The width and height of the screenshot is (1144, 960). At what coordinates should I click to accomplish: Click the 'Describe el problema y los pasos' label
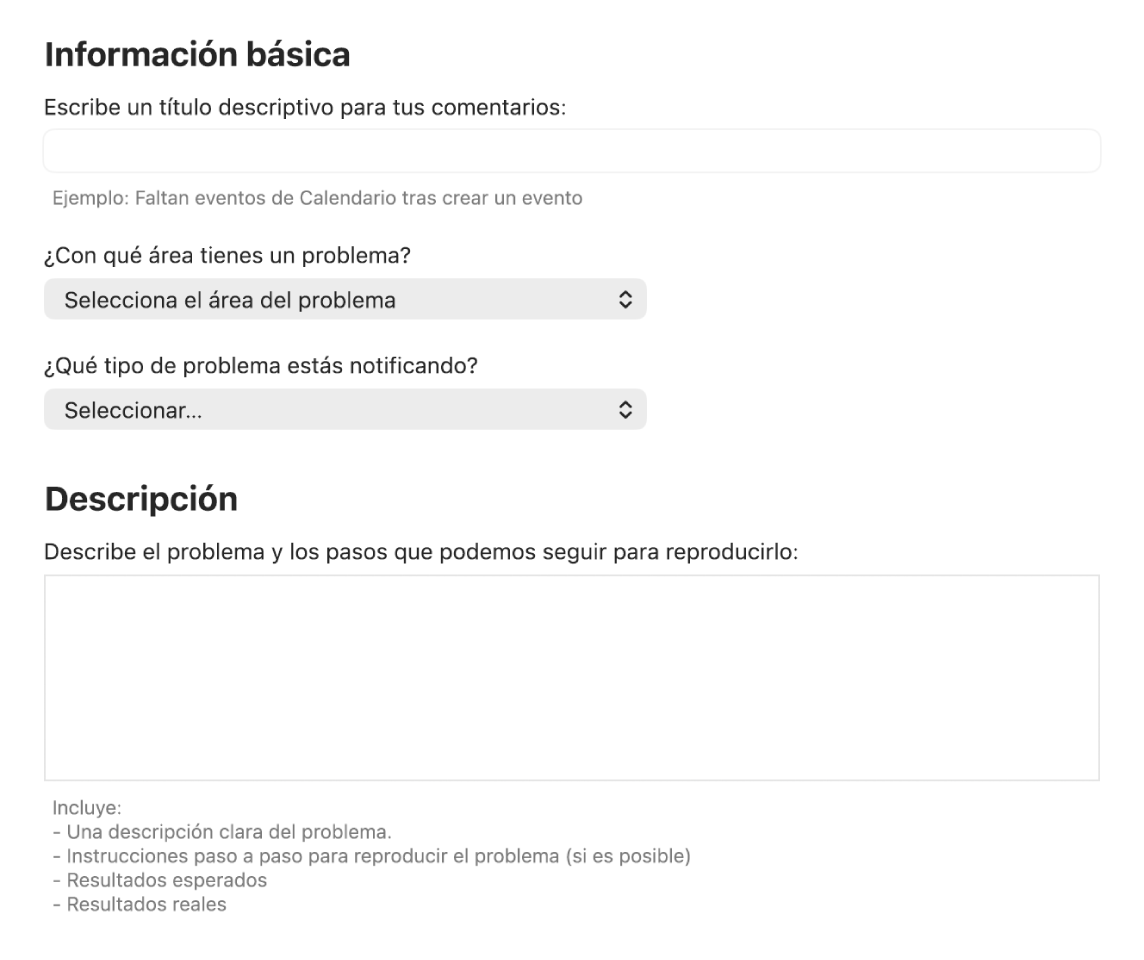pyautogui.click(x=420, y=551)
